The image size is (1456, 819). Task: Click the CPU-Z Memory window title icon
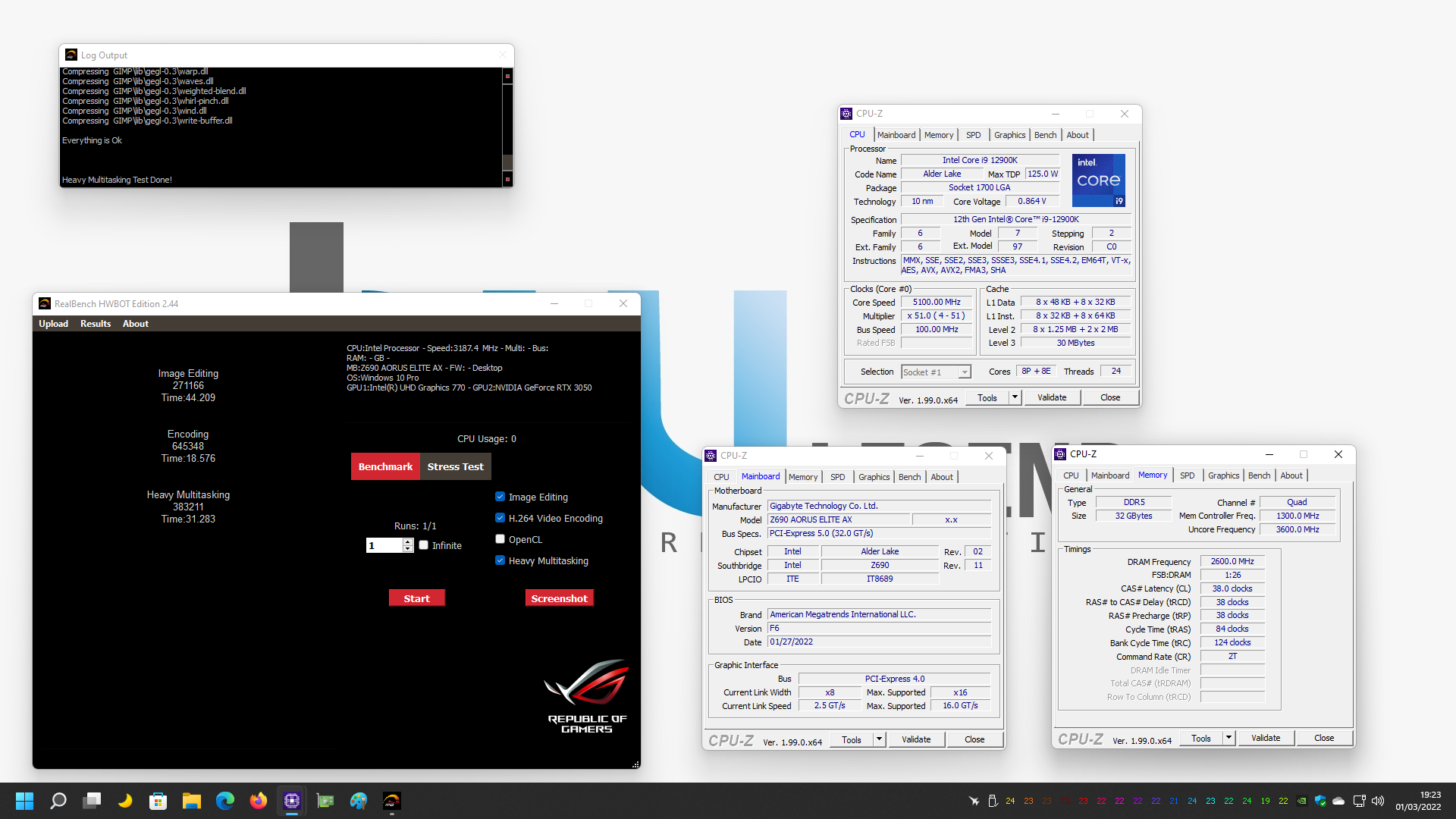(1060, 454)
